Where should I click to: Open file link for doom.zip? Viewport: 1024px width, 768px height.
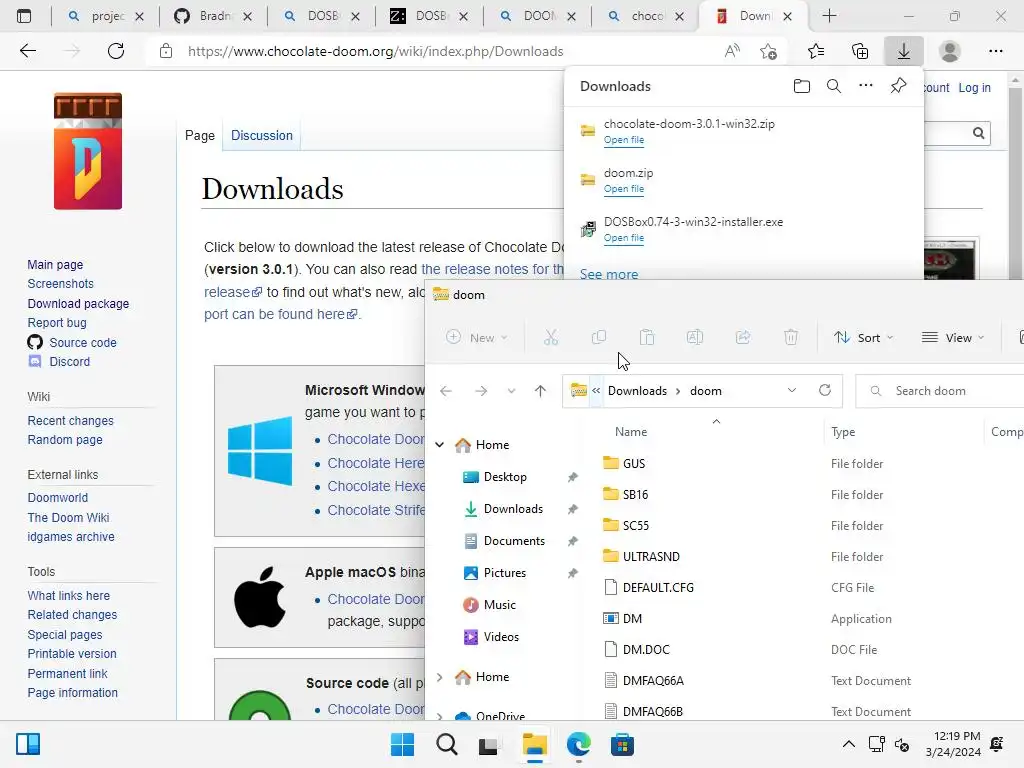click(x=624, y=189)
